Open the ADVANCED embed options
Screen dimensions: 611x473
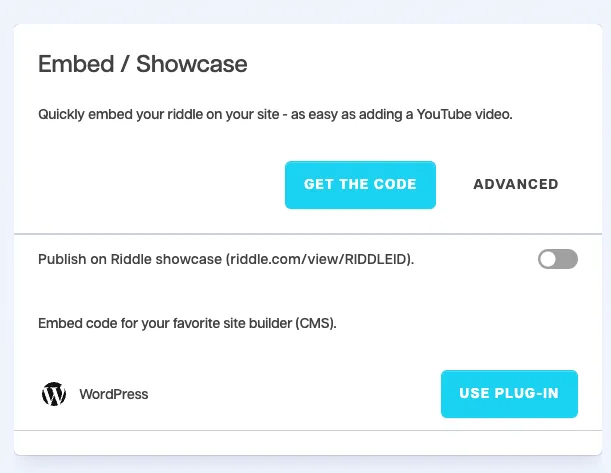515,184
